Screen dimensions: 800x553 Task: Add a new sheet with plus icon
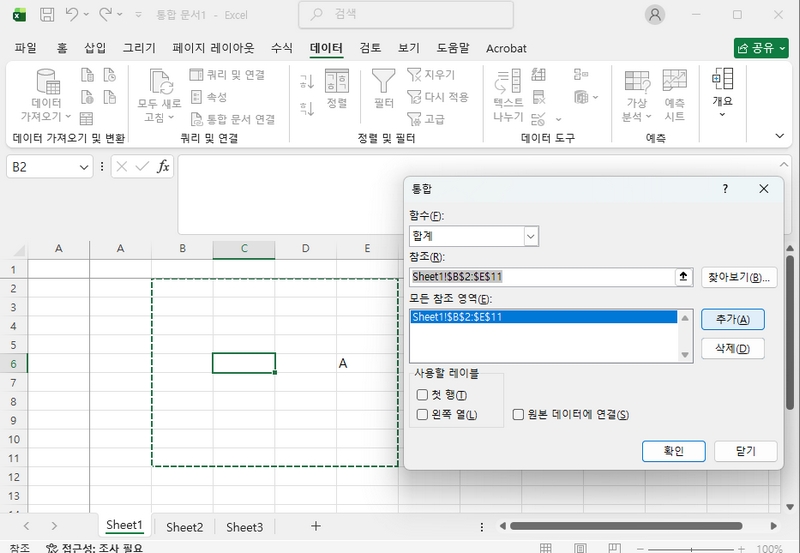316,526
